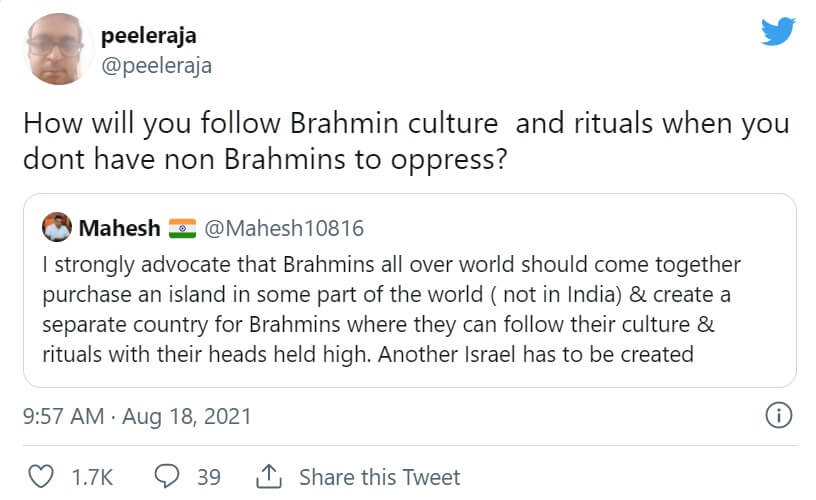Click the share arrow icon
This screenshot has width=816, height=500.
coord(268,477)
